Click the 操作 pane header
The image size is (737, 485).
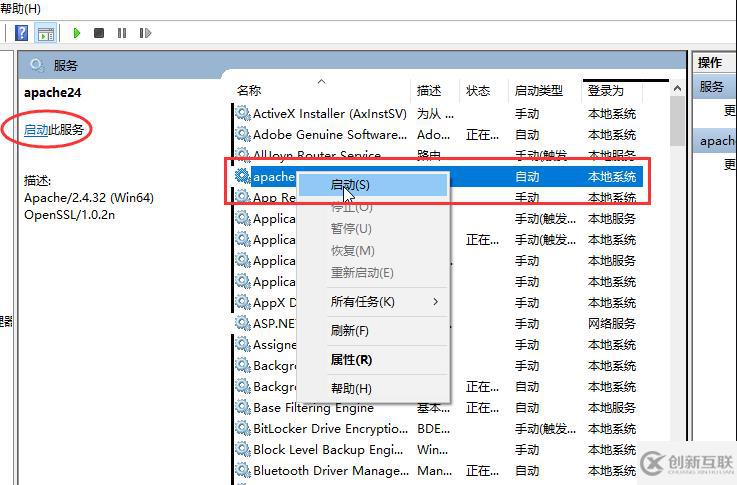click(x=709, y=63)
